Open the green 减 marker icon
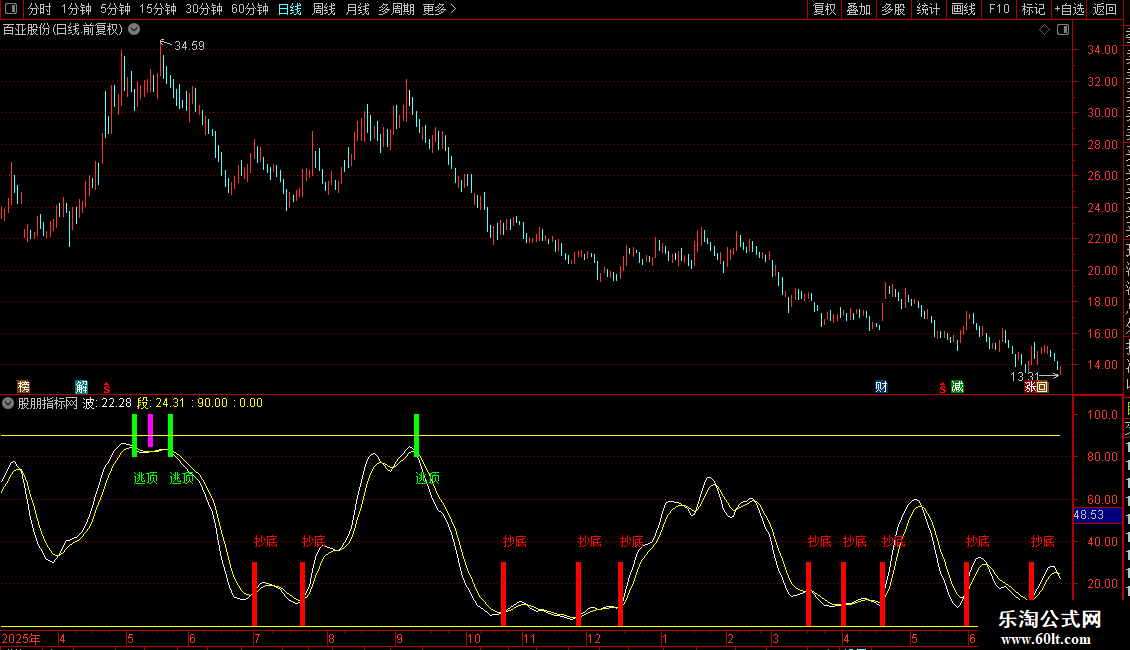Viewport: 1130px width, 650px height. coord(957,387)
